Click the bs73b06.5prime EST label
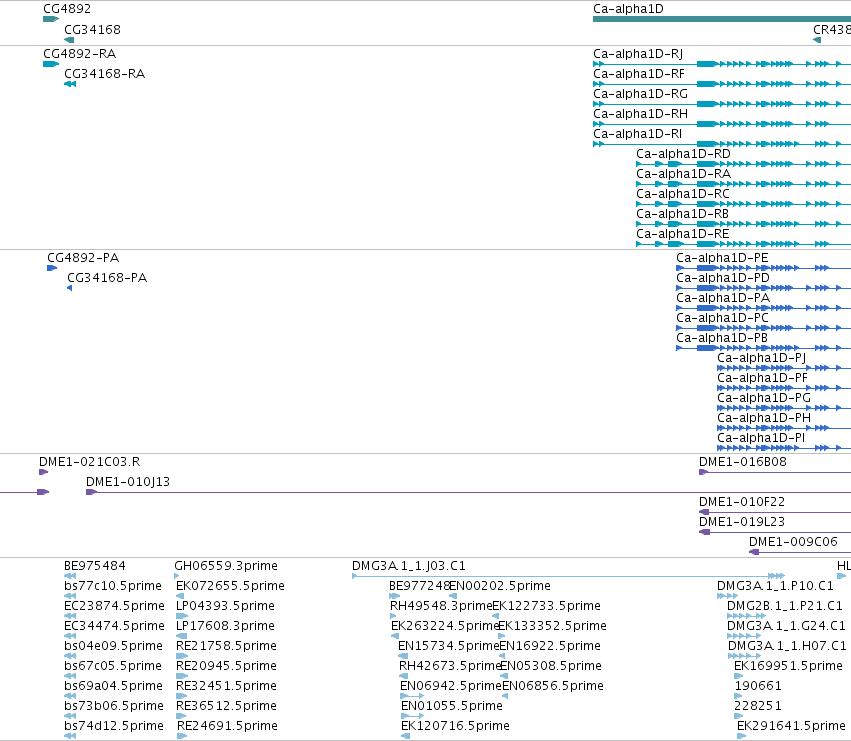The width and height of the screenshot is (851, 741). 113,706
